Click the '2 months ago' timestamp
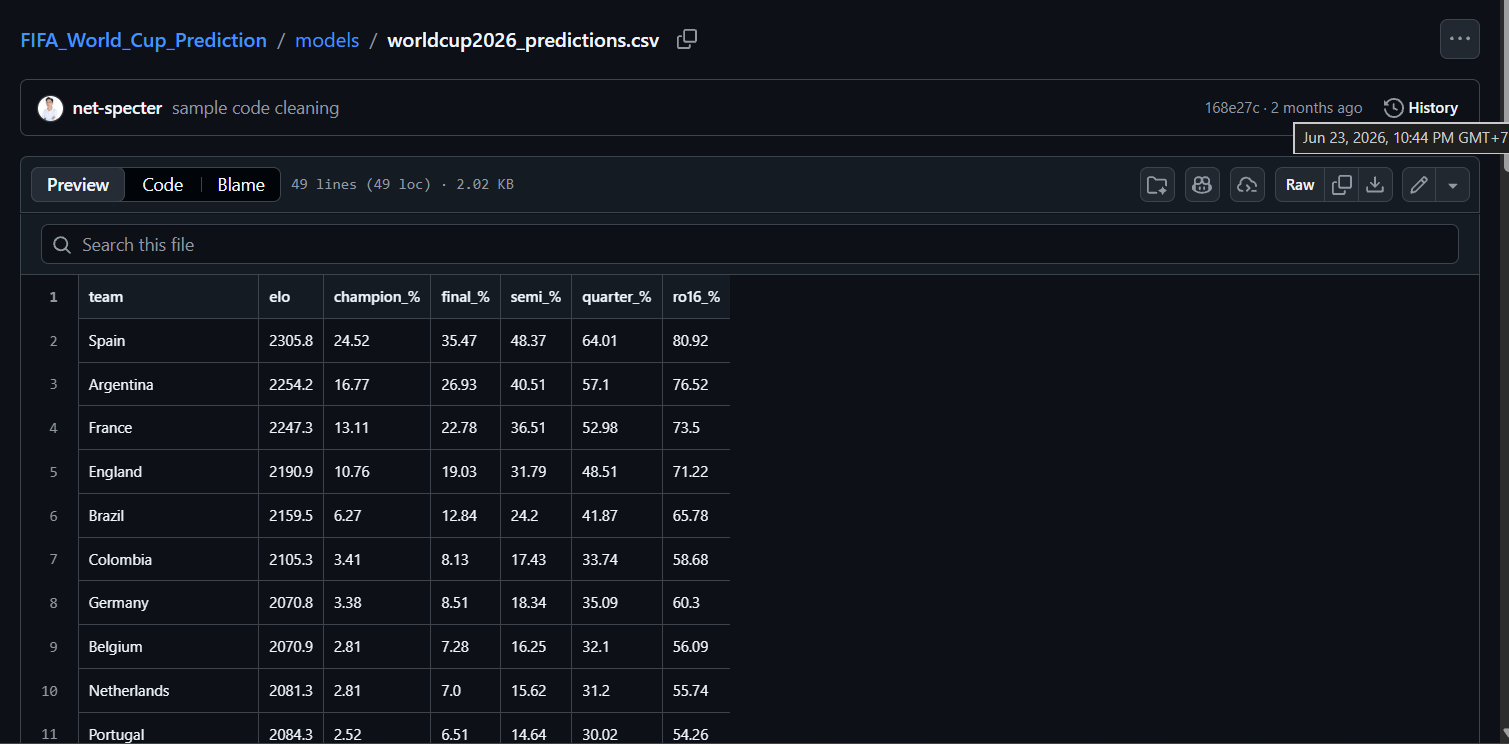The image size is (1509, 744). click(1316, 108)
